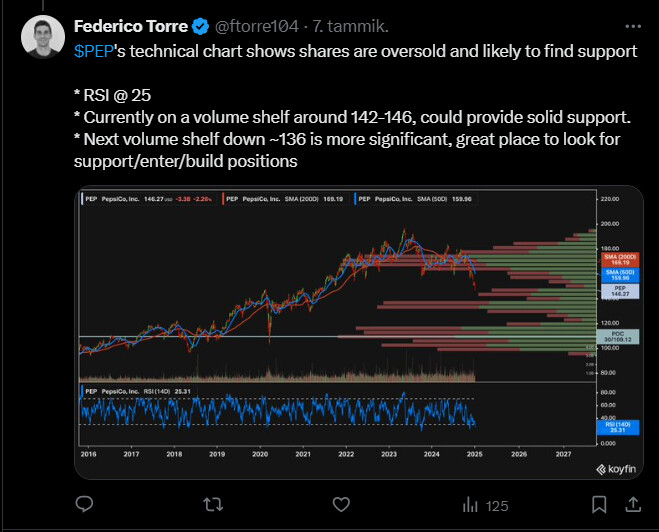The image size is (659, 532).
Task: Open Federico Torre's profile picture
Action: pos(43,37)
